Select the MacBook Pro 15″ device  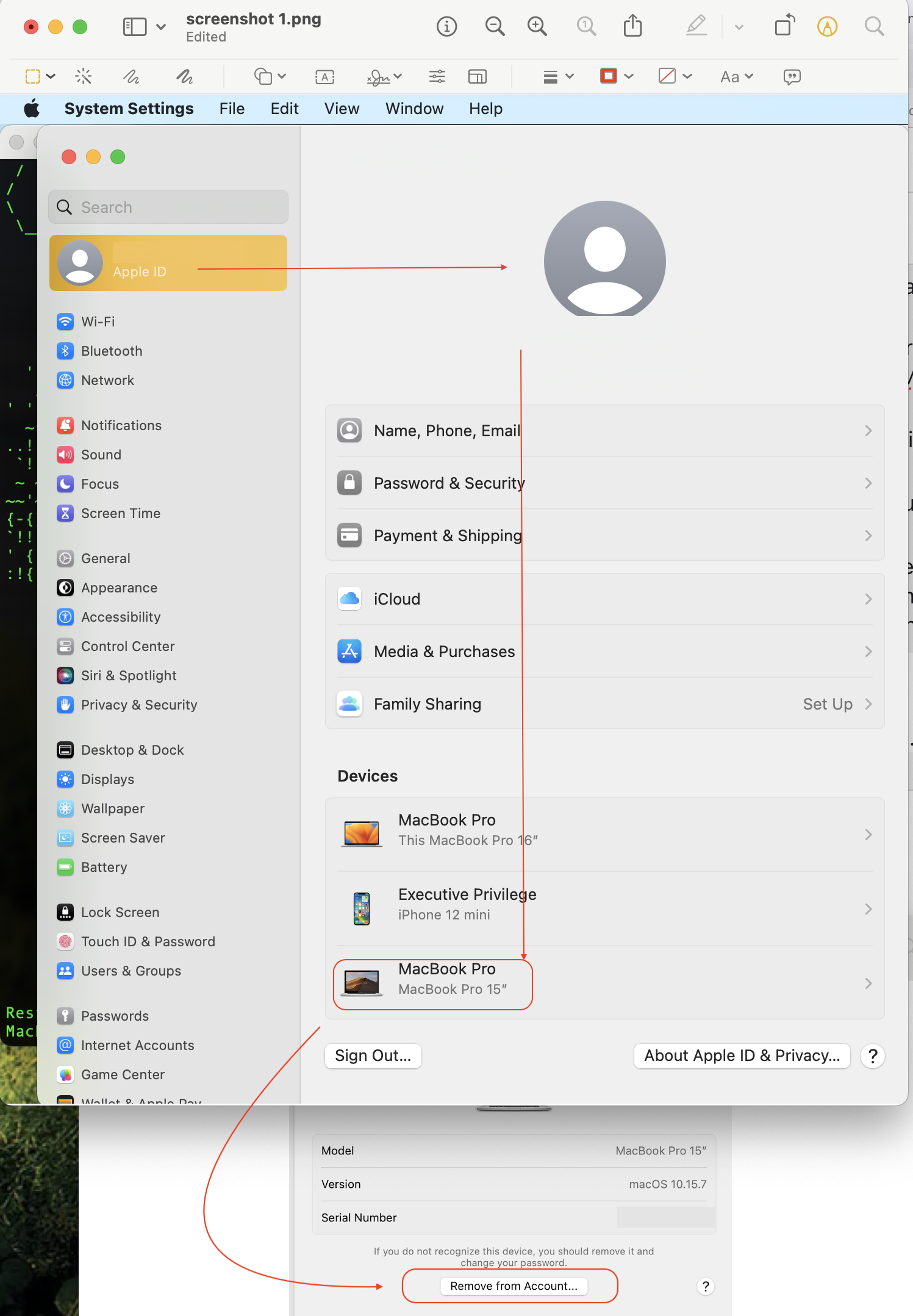[604, 983]
